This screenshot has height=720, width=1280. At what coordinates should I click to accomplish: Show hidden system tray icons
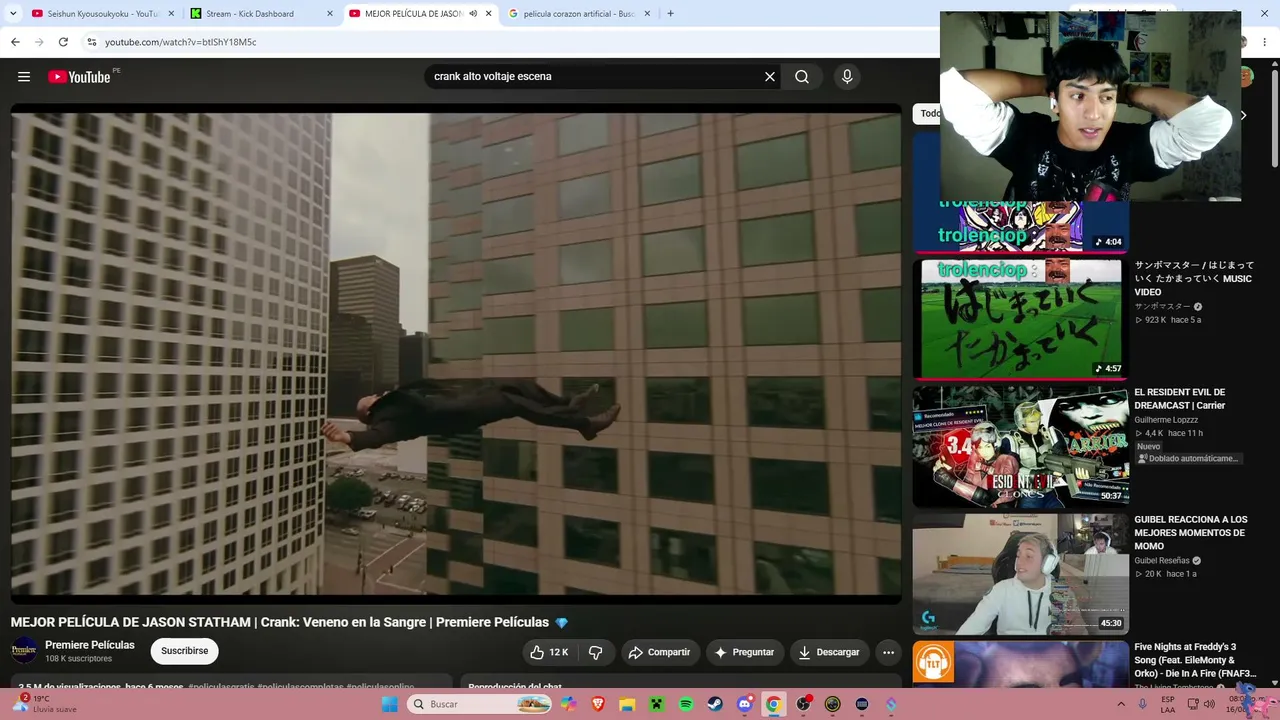pos(1121,704)
